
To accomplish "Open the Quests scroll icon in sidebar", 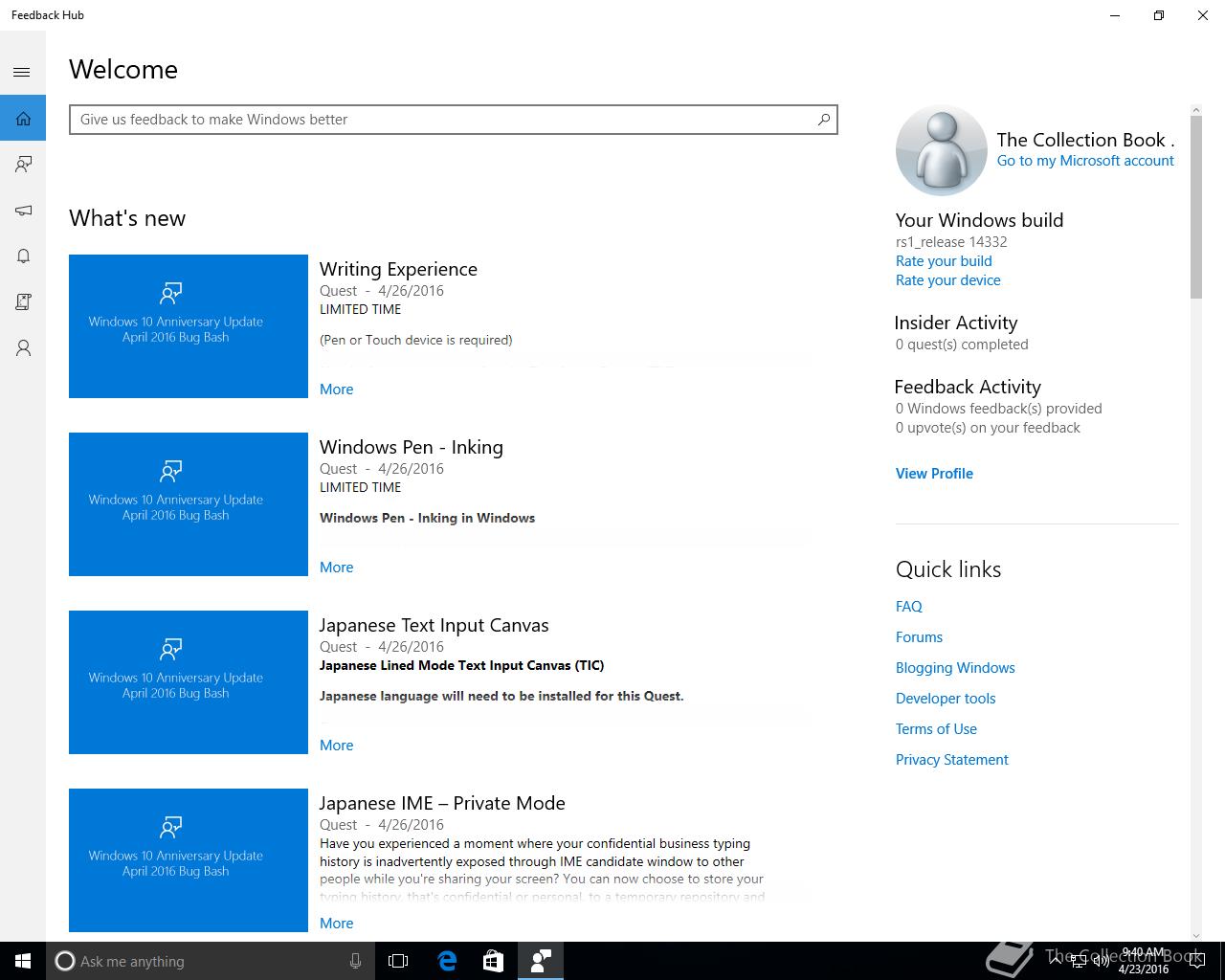I will click(23, 301).
